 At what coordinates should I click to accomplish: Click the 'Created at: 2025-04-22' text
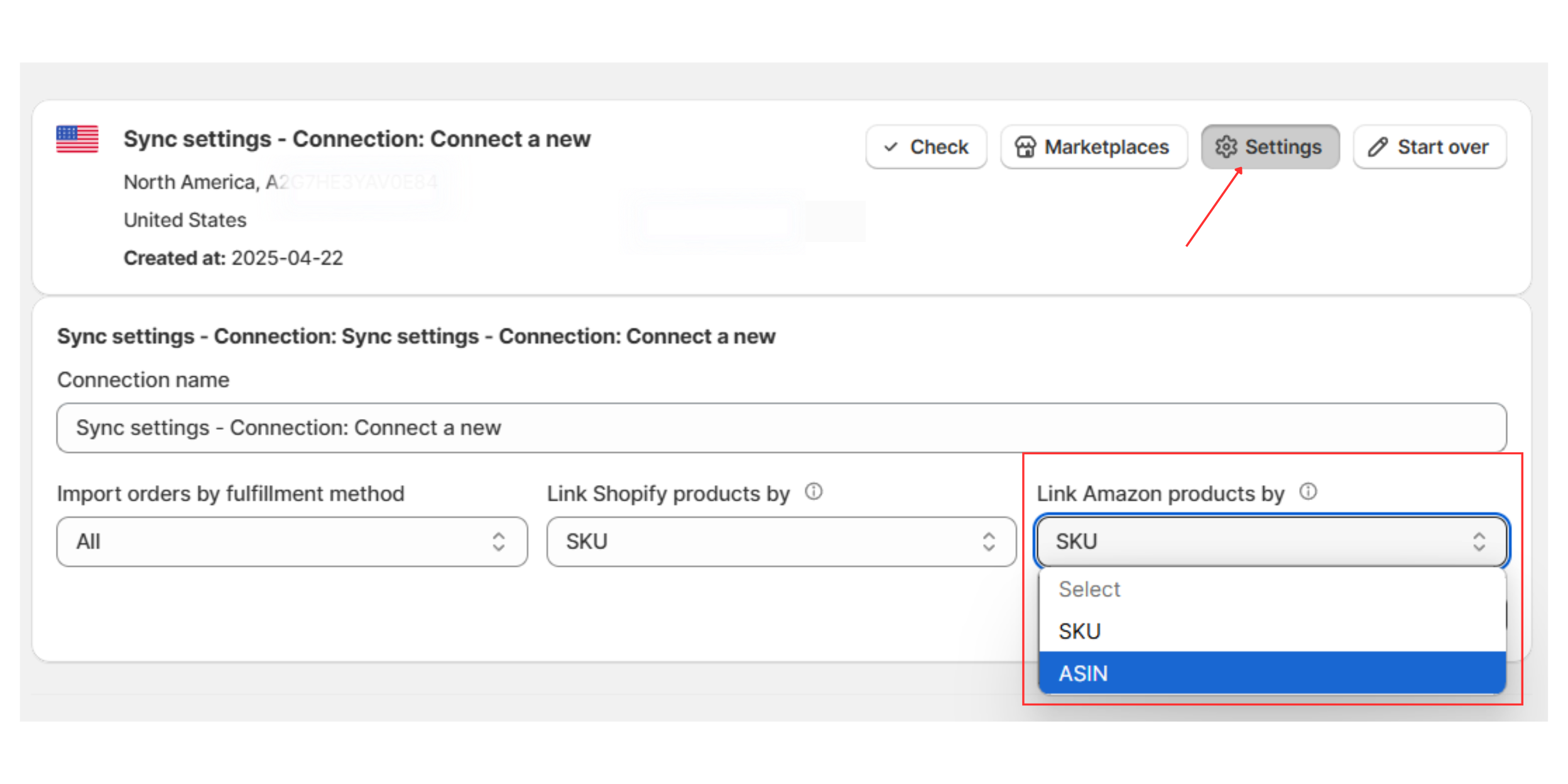[233, 258]
